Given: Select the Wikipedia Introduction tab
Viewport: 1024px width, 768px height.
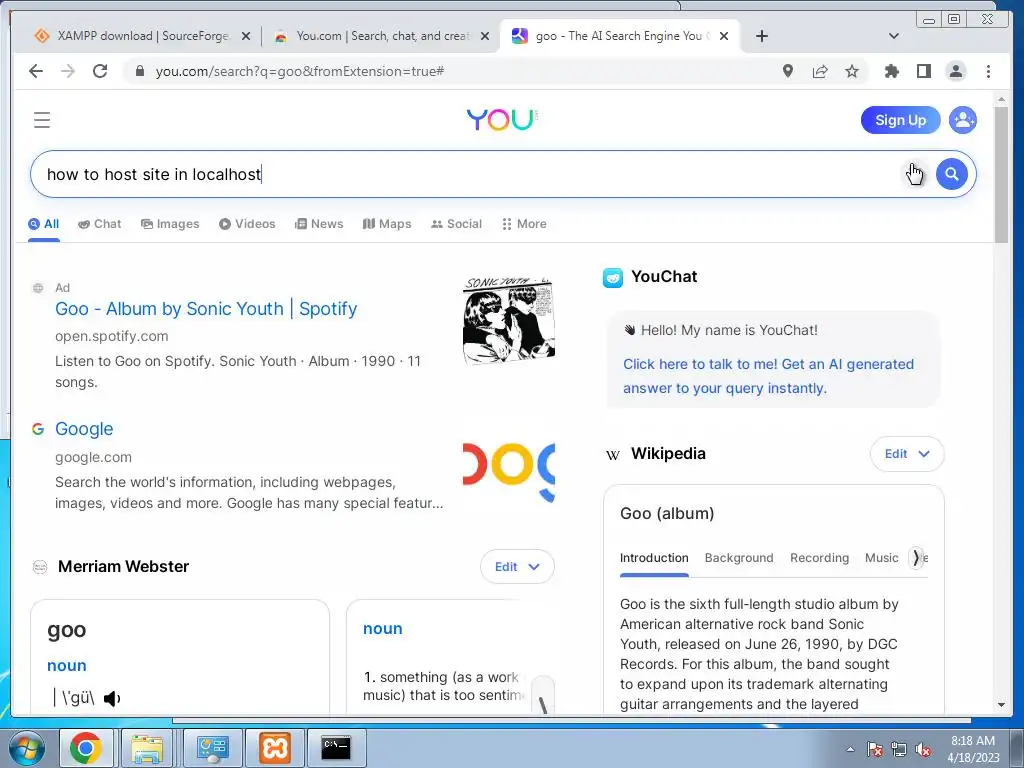Looking at the screenshot, I should point(654,558).
